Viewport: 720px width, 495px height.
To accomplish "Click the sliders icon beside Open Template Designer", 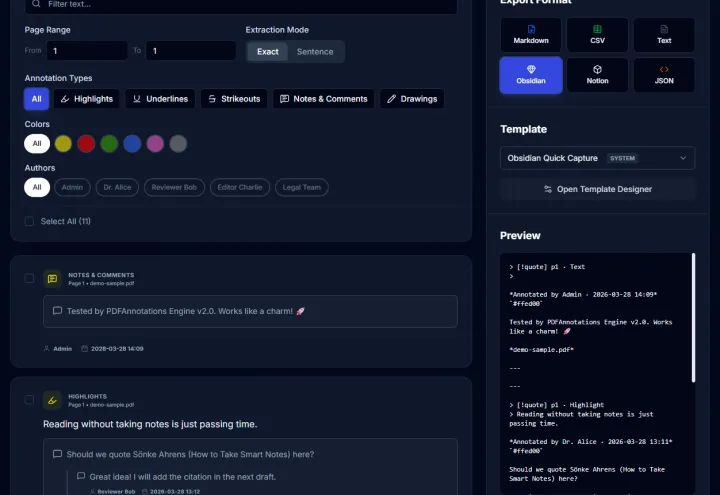I will point(548,189).
